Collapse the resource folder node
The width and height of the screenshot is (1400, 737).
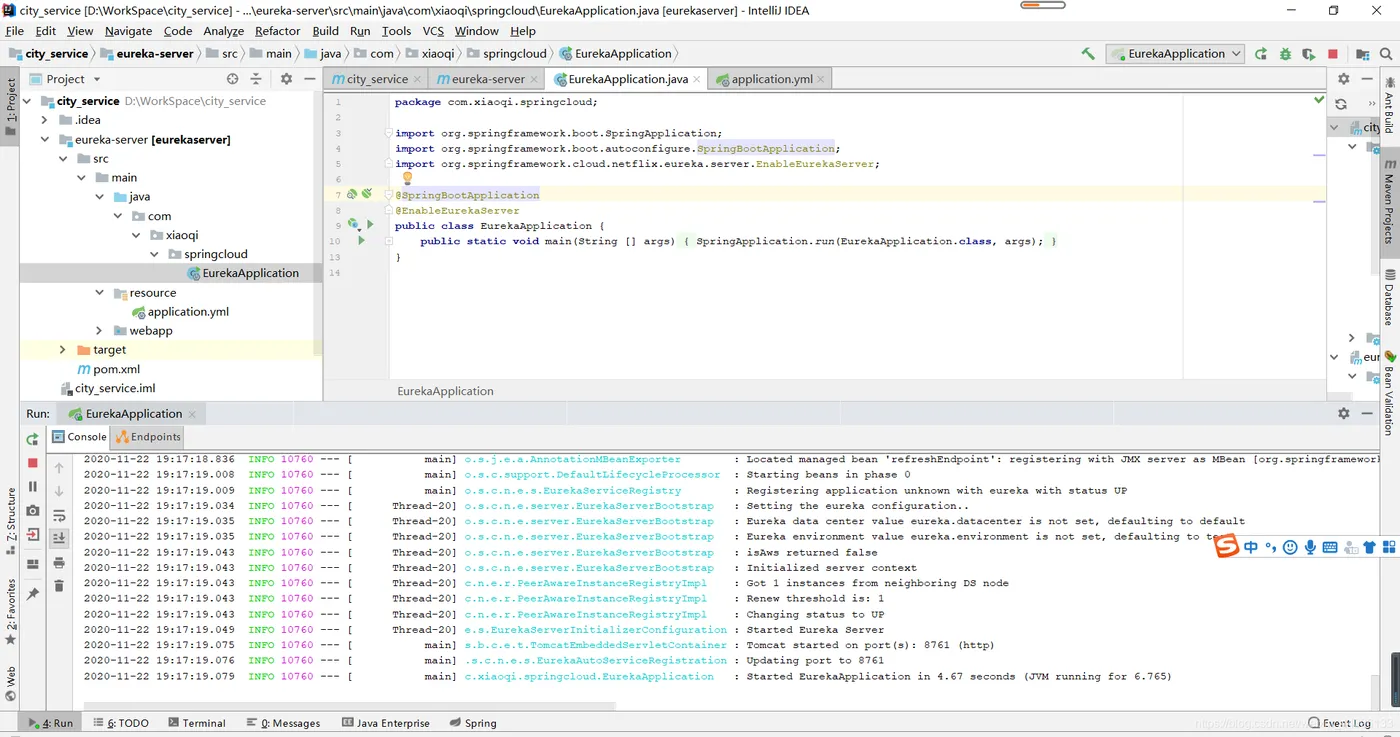(x=99, y=293)
